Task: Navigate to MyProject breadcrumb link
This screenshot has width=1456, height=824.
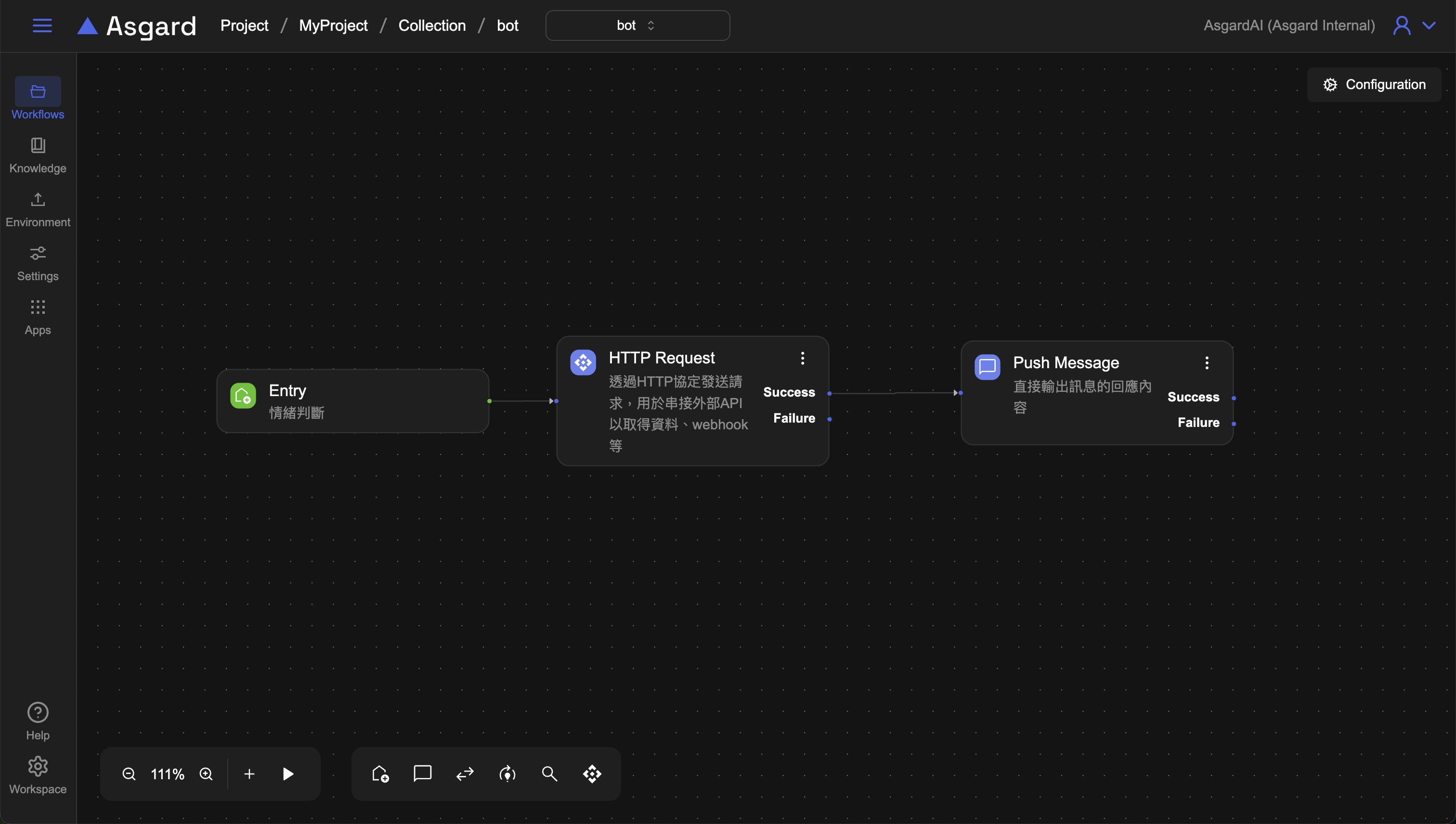Action: [x=333, y=26]
